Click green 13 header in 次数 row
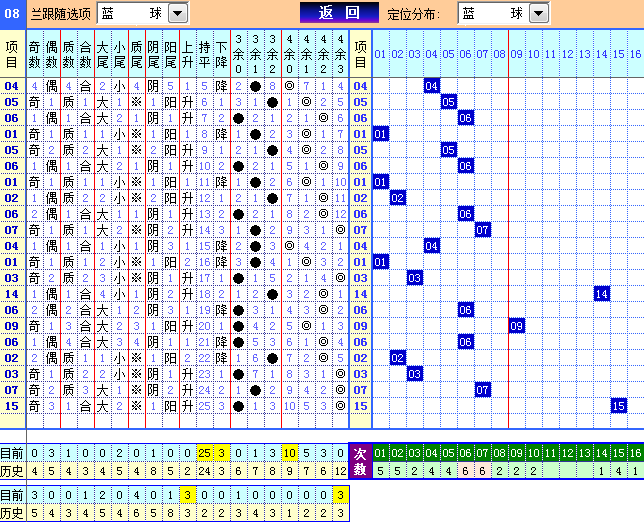The height and width of the screenshot is (522, 644). (585, 453)
